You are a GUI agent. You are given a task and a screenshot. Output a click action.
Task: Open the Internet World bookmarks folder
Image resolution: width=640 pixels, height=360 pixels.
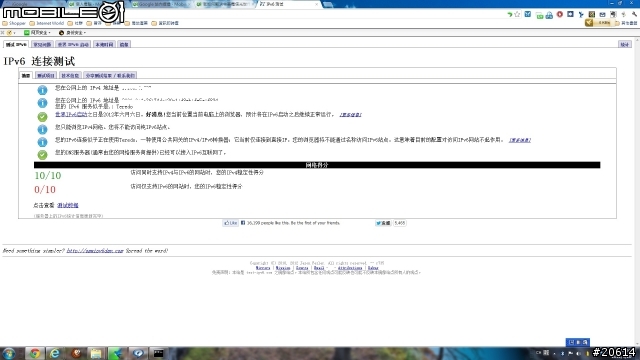tap(47, 23)
